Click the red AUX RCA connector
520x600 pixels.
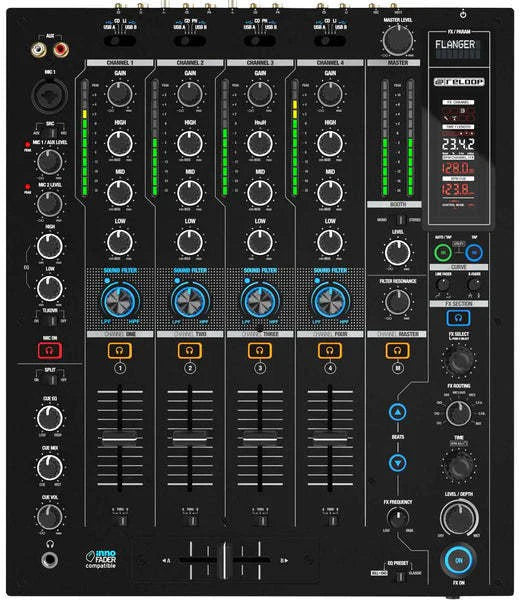(x=61, y=49)
